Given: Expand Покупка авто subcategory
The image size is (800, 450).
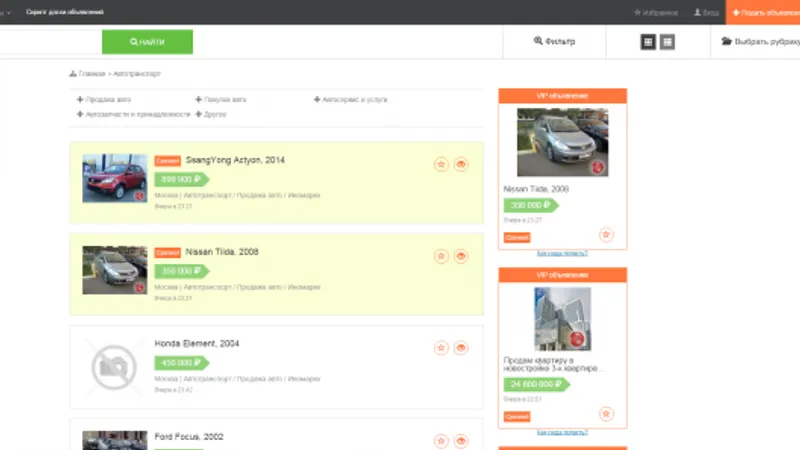Looking at the screenshot, I should click(221, 99).
